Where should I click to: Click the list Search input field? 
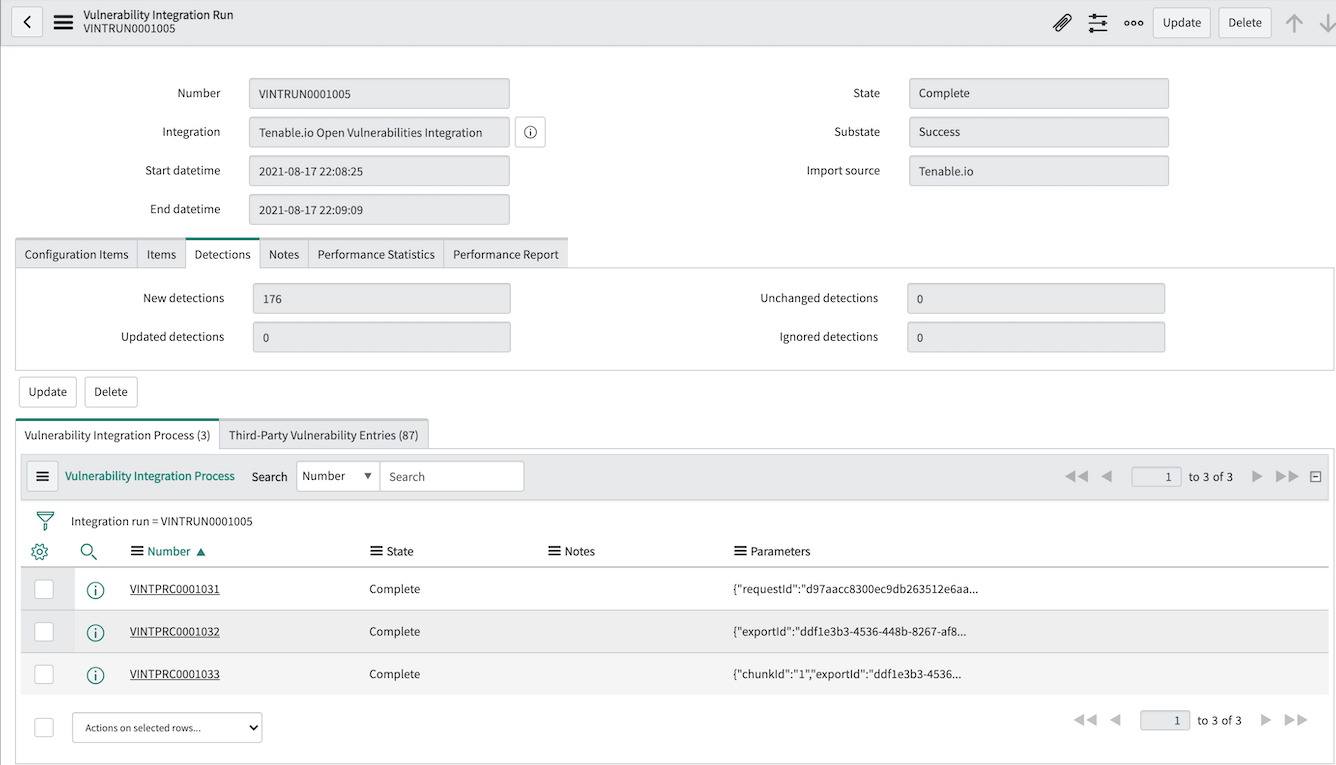pos(452,476)
